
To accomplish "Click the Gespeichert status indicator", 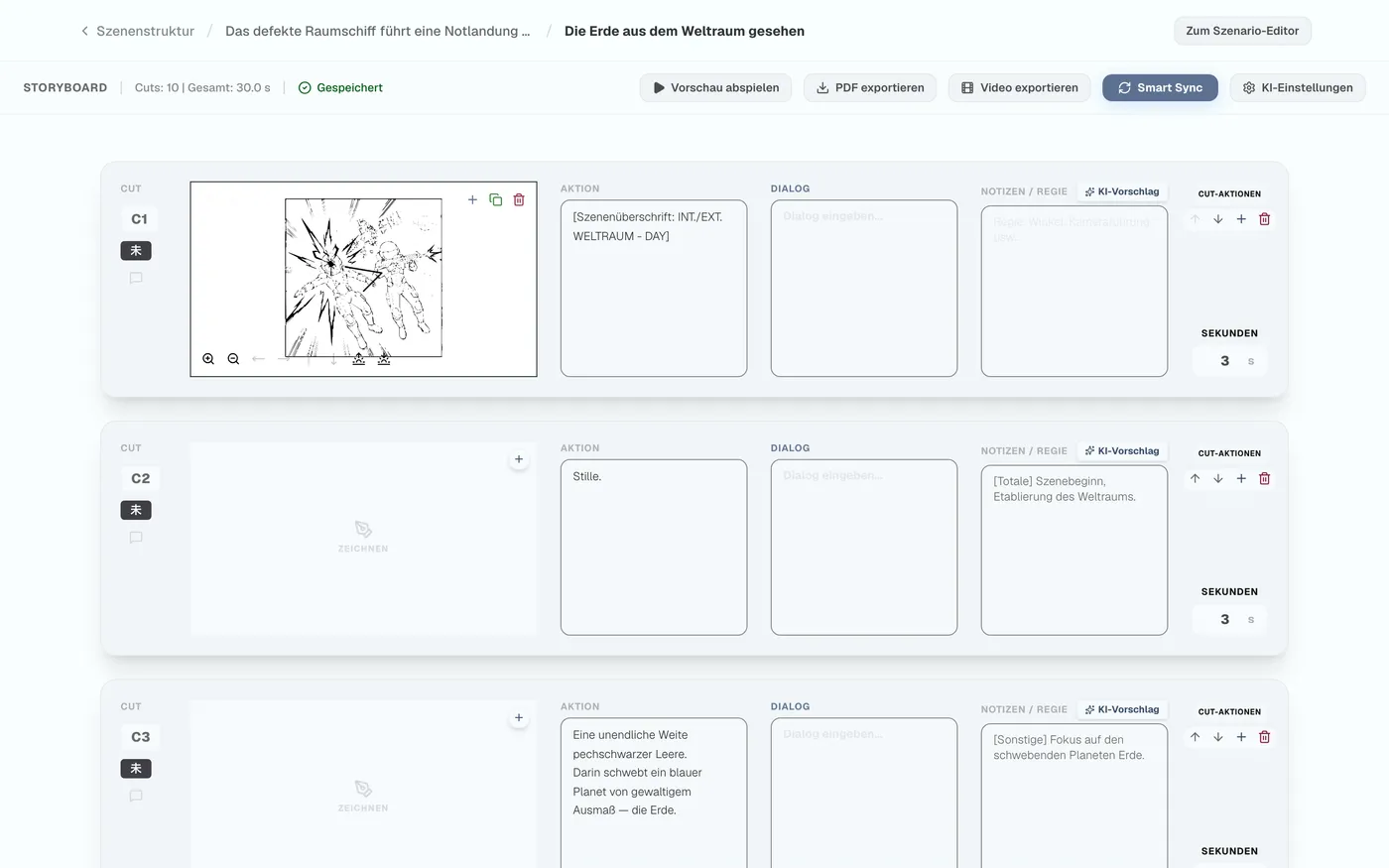I will click(340, 87).
